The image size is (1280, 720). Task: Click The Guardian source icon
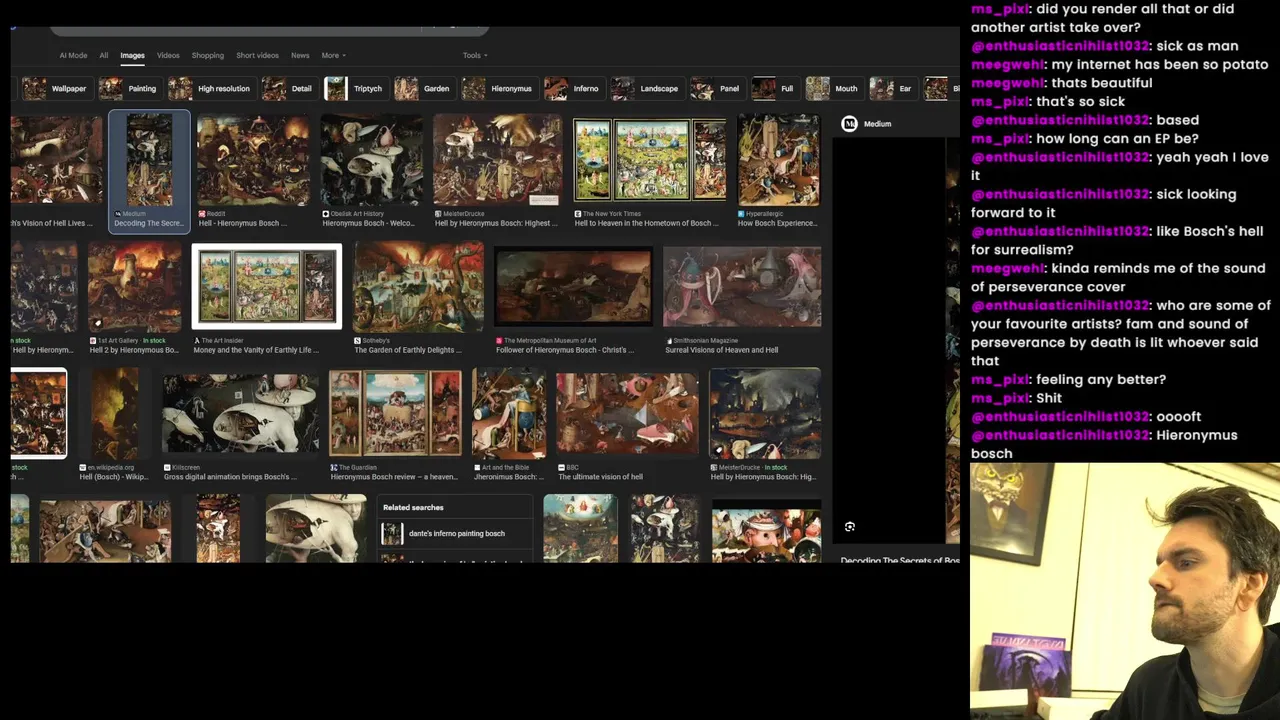tap(334, 467)
